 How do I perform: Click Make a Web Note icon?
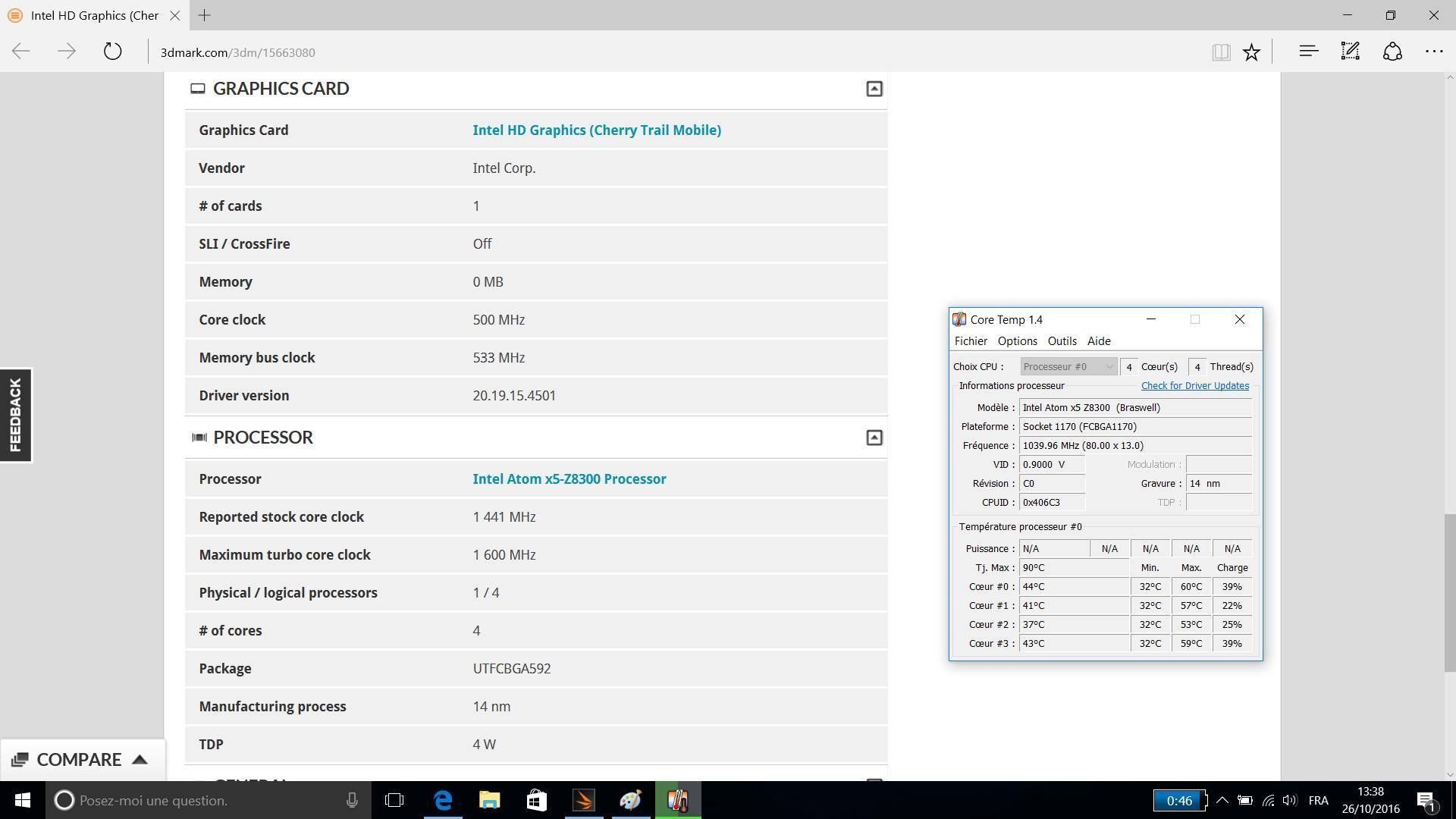point(1350,52)
